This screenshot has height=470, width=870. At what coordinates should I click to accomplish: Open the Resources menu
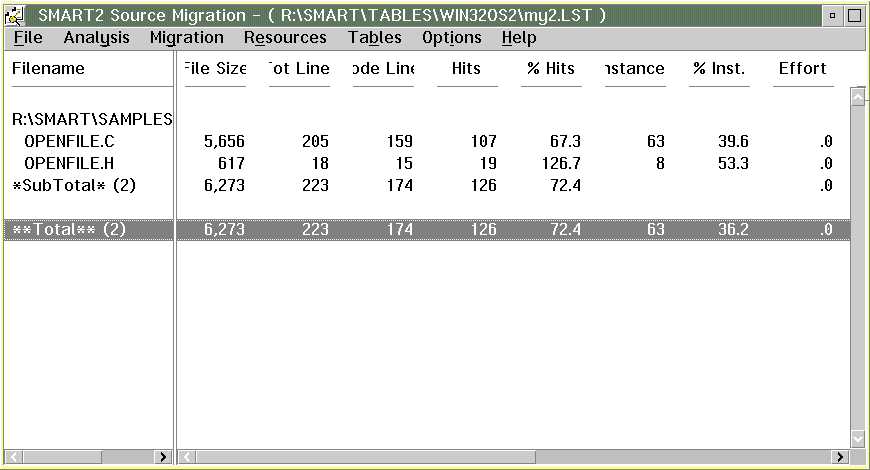point(285,38)
